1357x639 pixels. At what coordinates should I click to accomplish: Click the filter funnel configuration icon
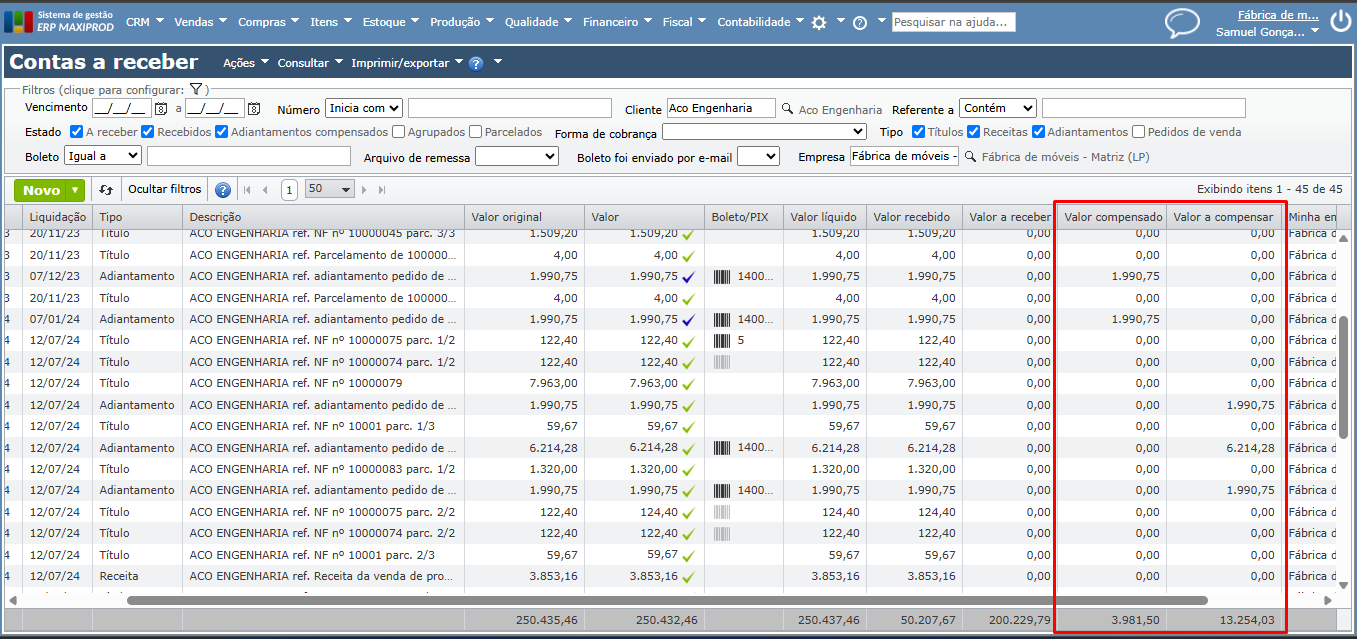[x=197, y=90]
